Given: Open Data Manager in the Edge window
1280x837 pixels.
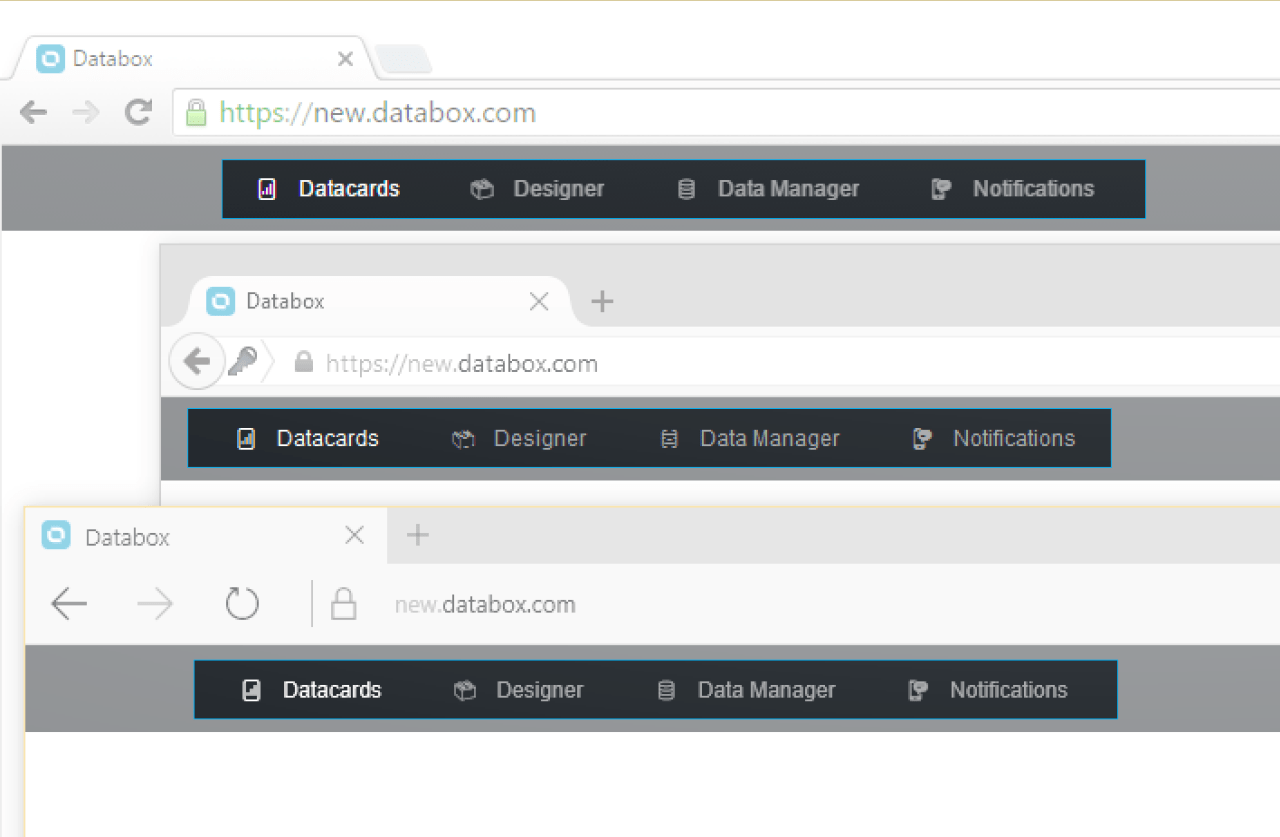Looking at the screenshot, I should click(766, 690).
